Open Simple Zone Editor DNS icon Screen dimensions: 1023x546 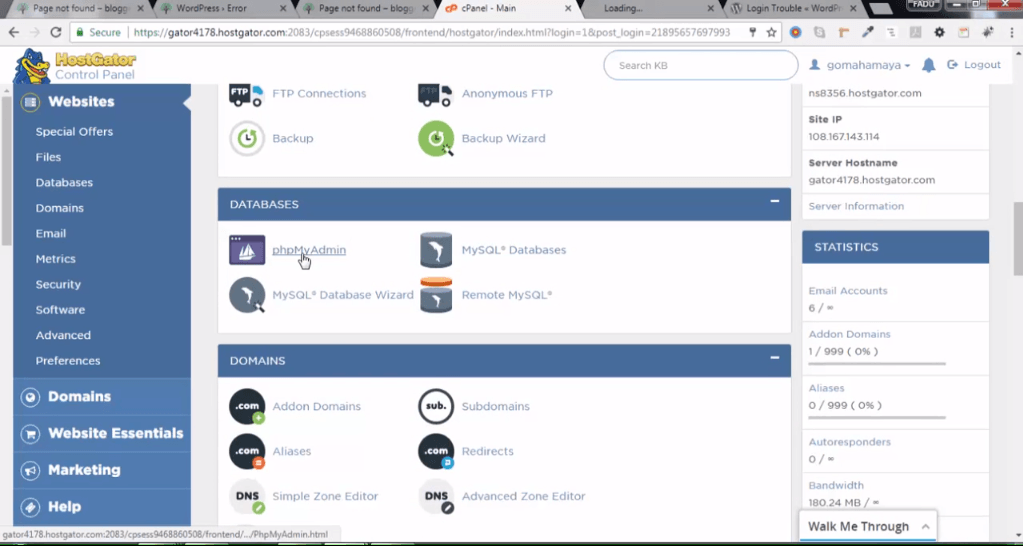point(247,496)
